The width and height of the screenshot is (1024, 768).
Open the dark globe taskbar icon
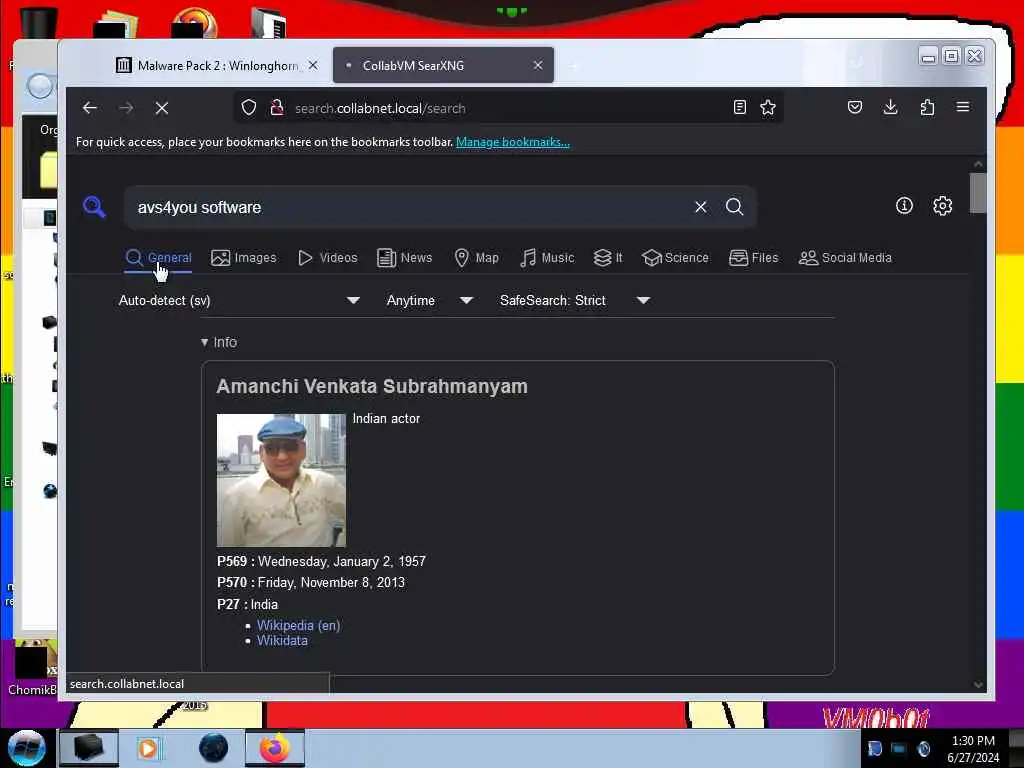pos(214,748)
